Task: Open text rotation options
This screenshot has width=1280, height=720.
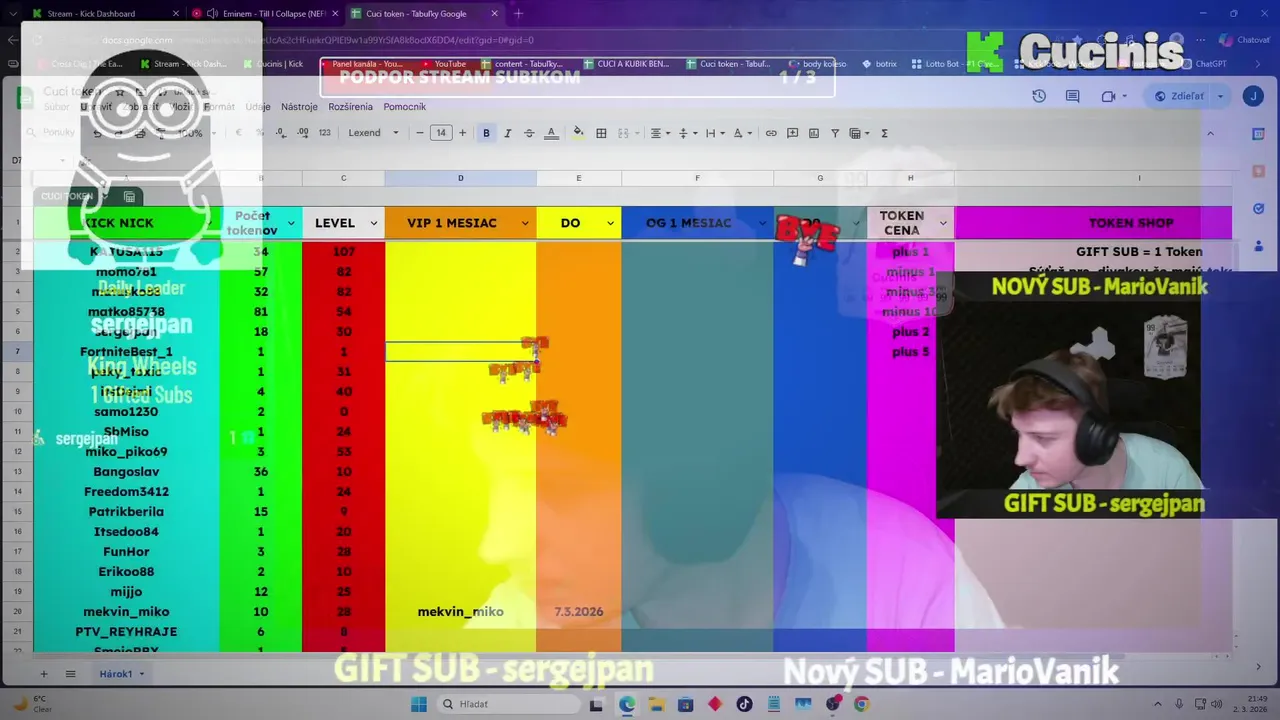Action: click(741, 133)
